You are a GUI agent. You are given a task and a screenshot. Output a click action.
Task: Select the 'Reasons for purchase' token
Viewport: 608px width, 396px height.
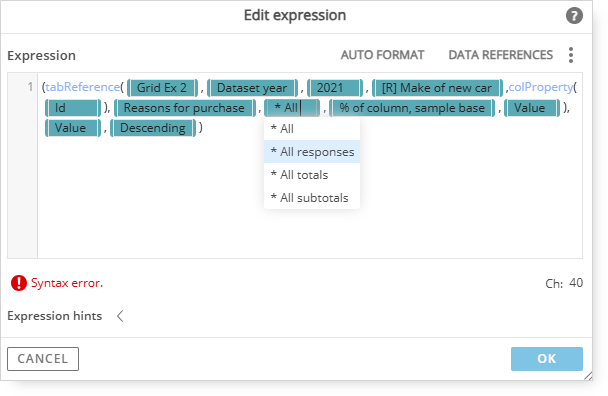coord(185,108)
